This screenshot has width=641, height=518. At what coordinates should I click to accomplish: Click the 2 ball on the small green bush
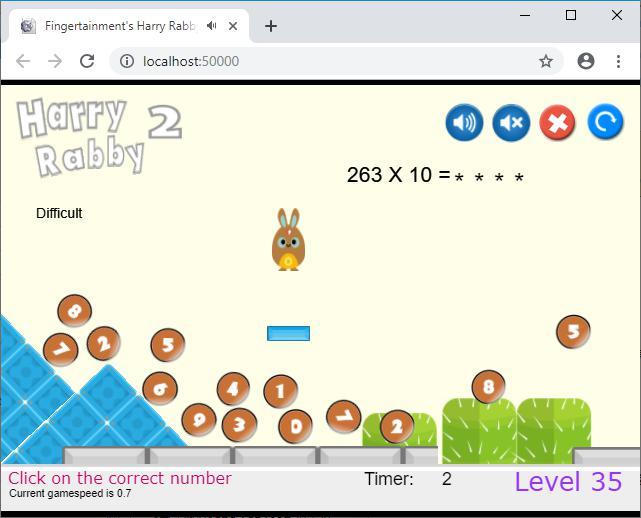pos(397,427)
